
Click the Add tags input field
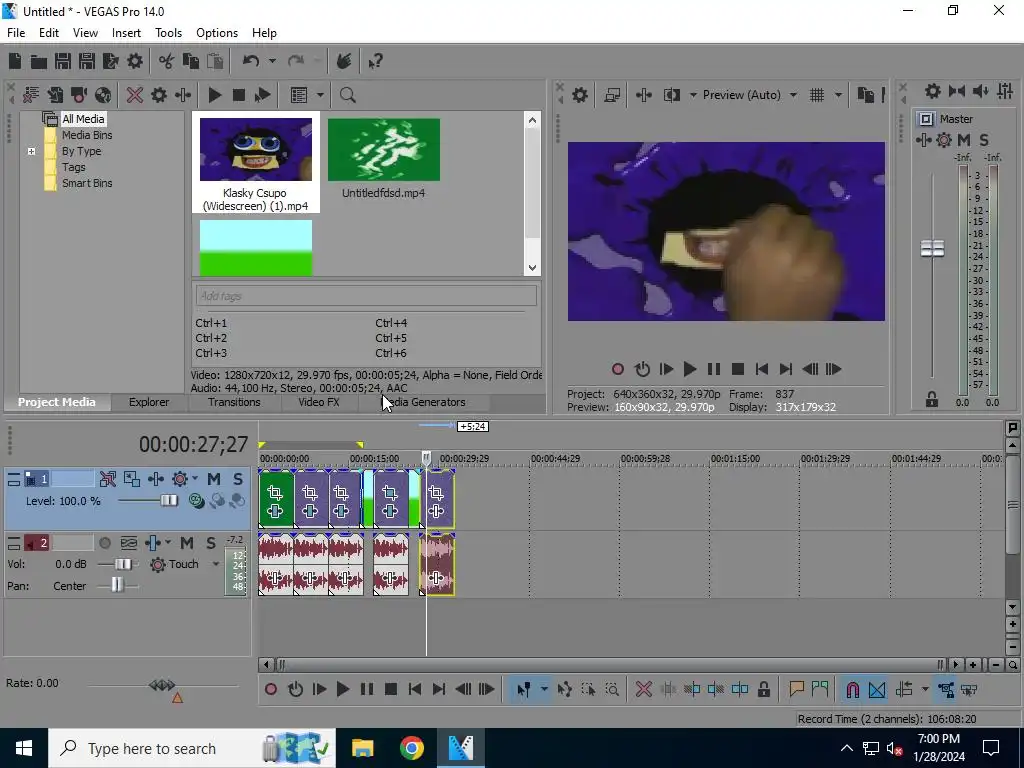click(x=366, y=296)
